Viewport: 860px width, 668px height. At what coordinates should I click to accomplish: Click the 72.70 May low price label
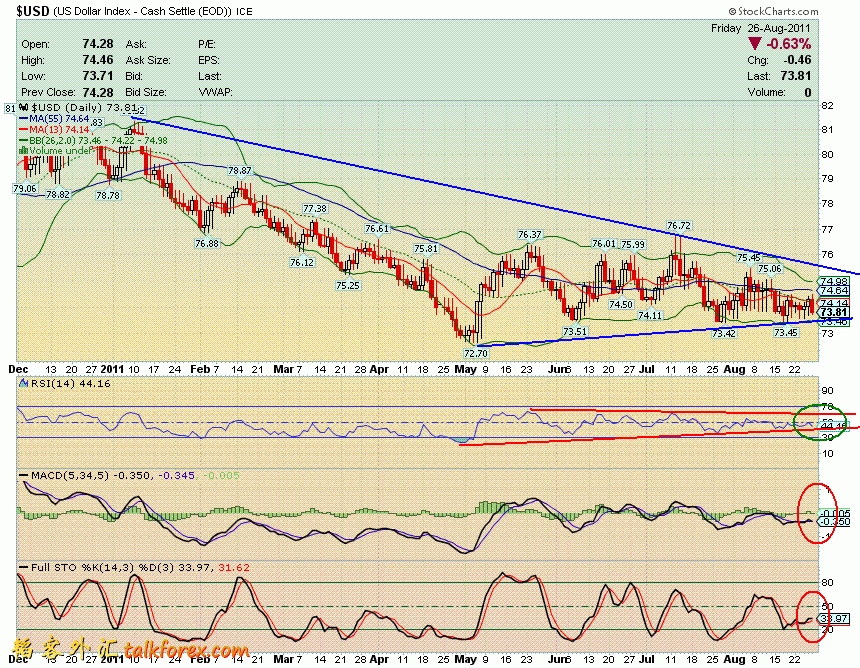tap(476, 353)
